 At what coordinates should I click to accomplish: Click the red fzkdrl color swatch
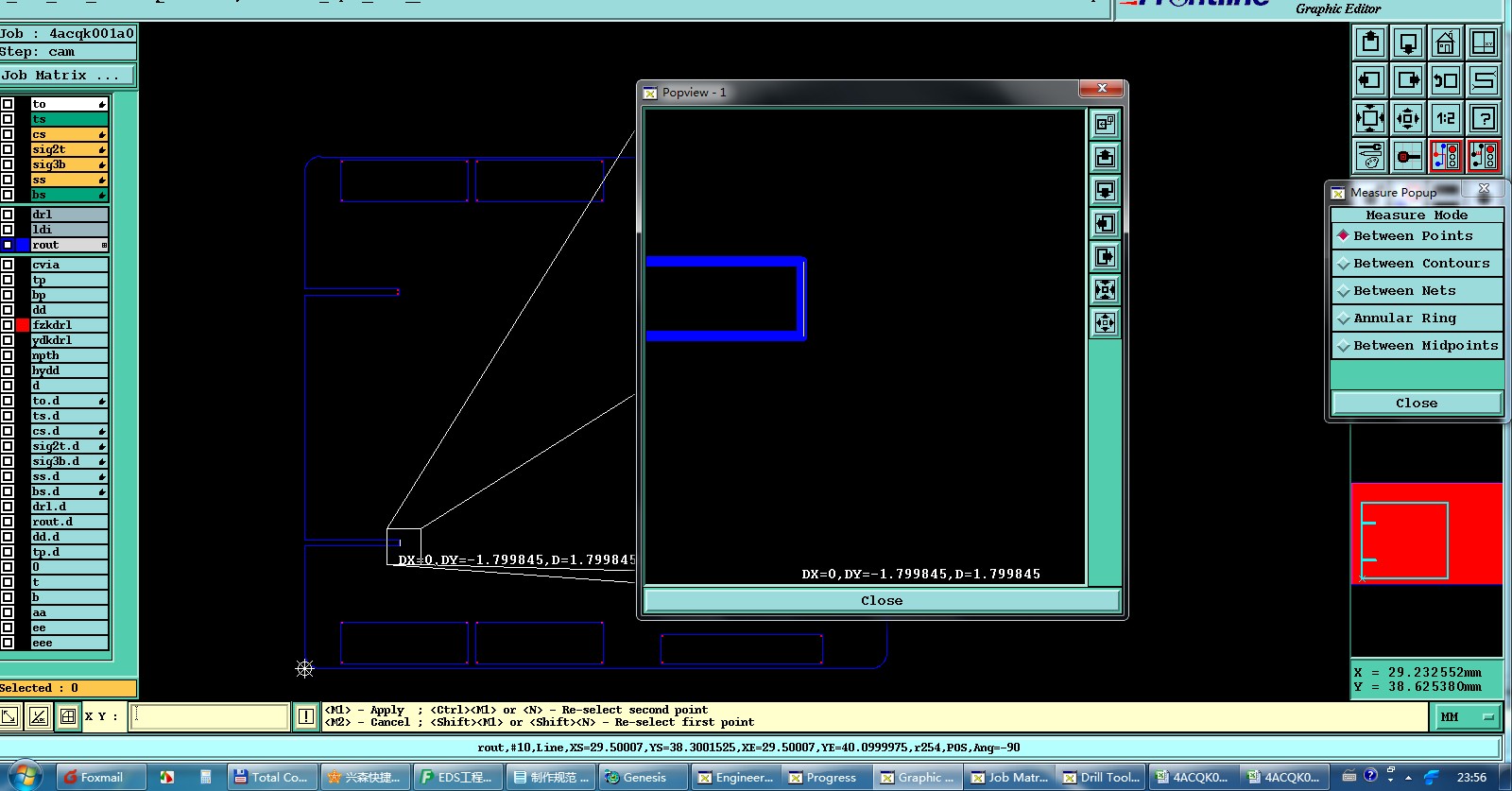point(23,325)
